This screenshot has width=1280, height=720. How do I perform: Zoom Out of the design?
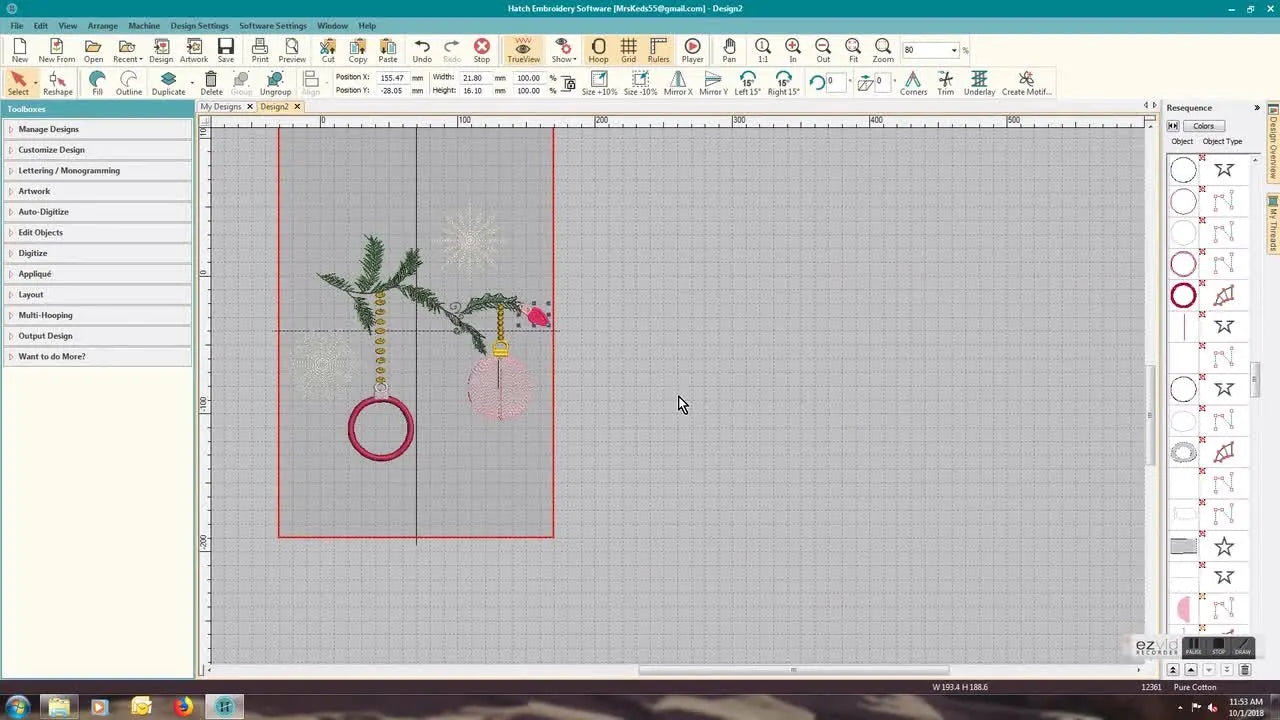pos(823,51)
